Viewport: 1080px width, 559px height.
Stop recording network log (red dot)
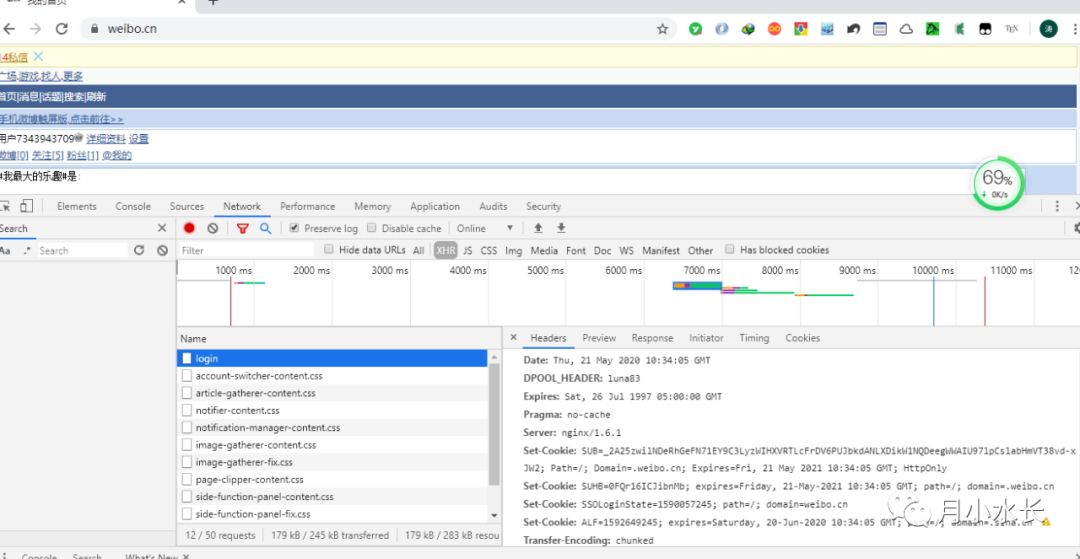189,228
